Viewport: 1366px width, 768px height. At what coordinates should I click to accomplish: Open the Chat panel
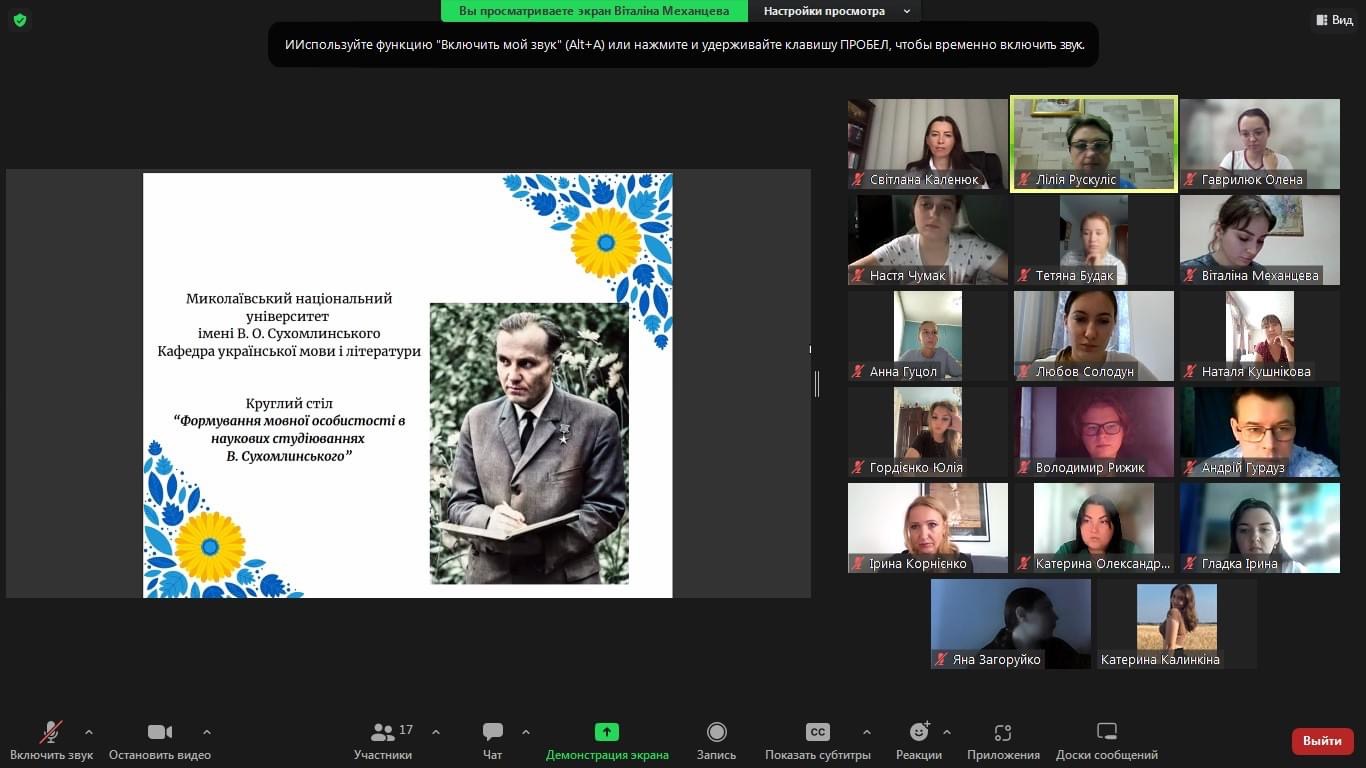pos(492,733)
